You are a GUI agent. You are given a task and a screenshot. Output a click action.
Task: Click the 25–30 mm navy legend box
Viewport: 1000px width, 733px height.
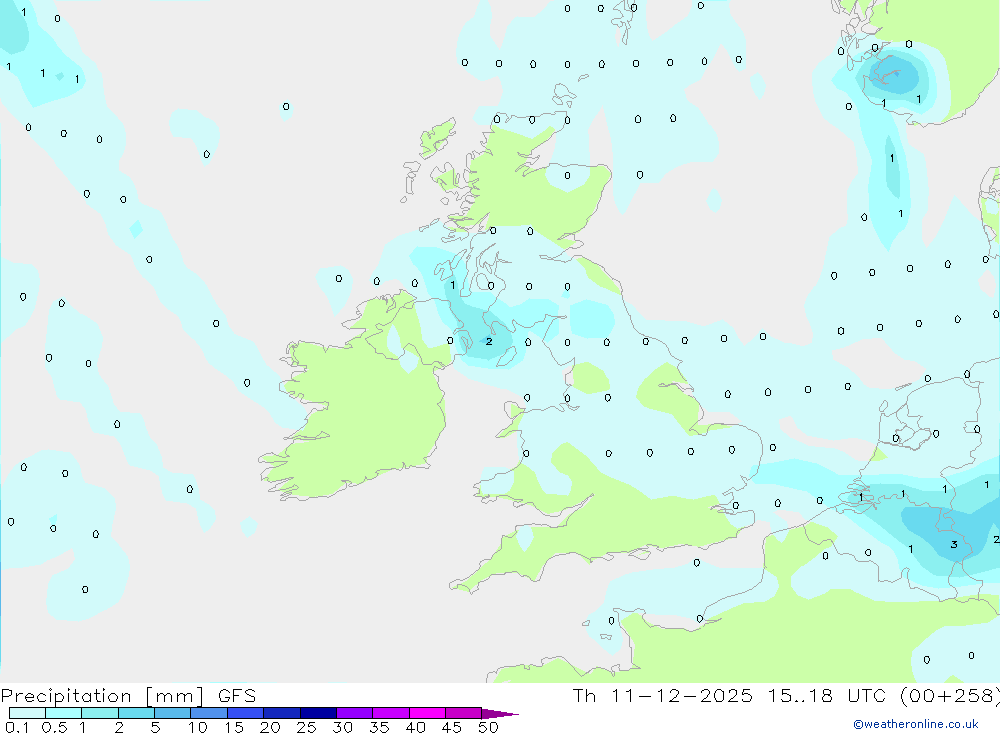[318, 713]
